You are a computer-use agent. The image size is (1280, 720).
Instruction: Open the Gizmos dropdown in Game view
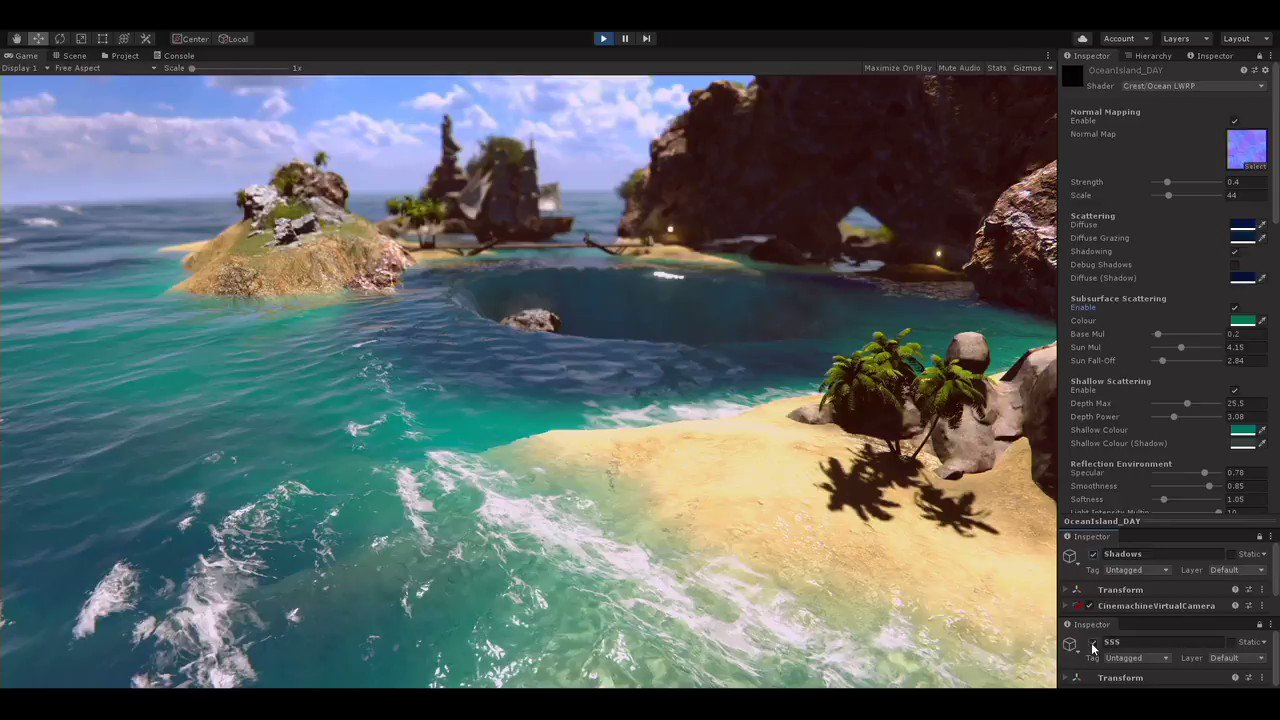1032,68
